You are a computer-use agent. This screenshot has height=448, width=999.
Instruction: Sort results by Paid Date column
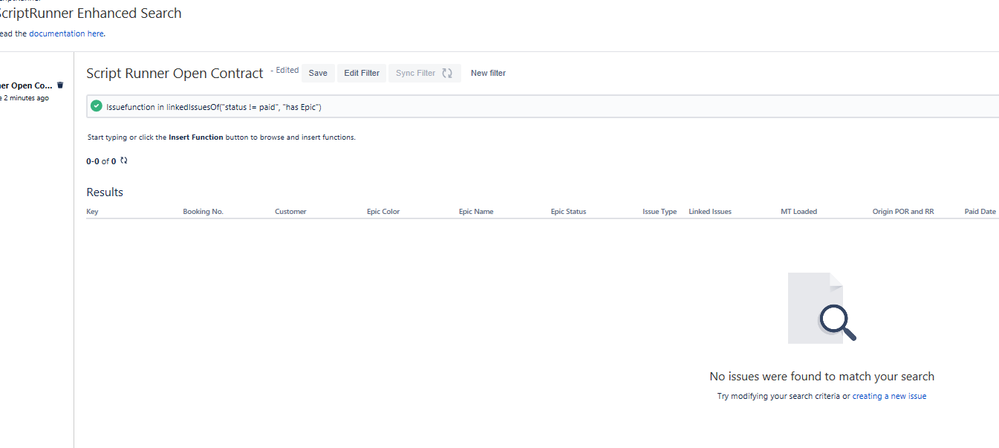pyautogui.click(x=980, y=212)
